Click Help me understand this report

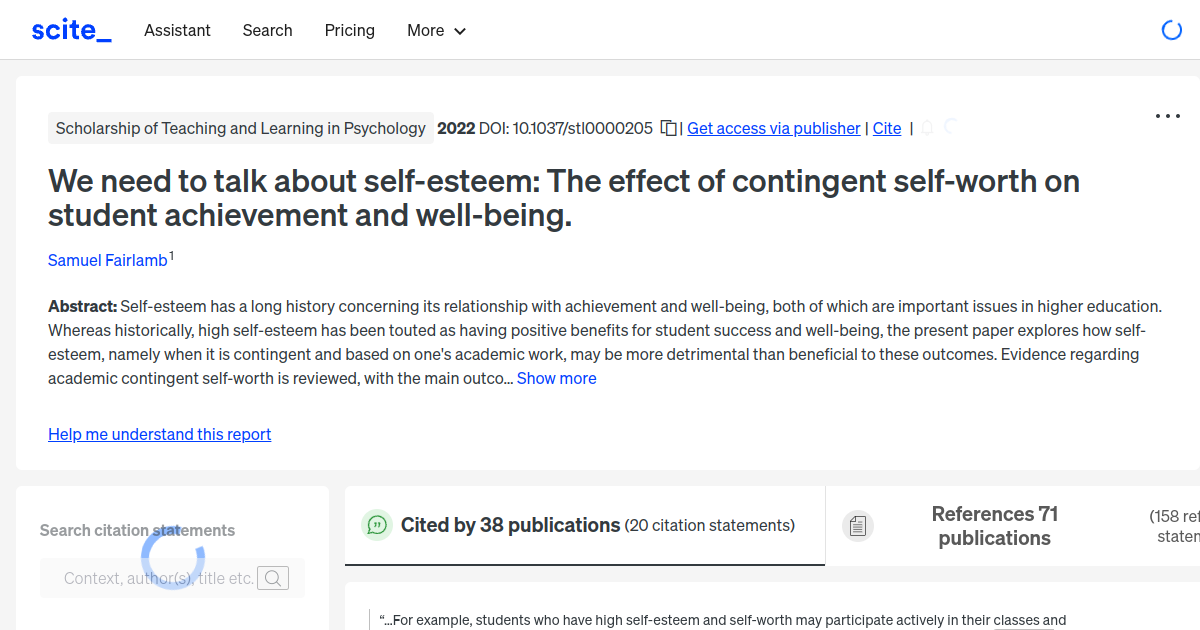click(159, 434)
